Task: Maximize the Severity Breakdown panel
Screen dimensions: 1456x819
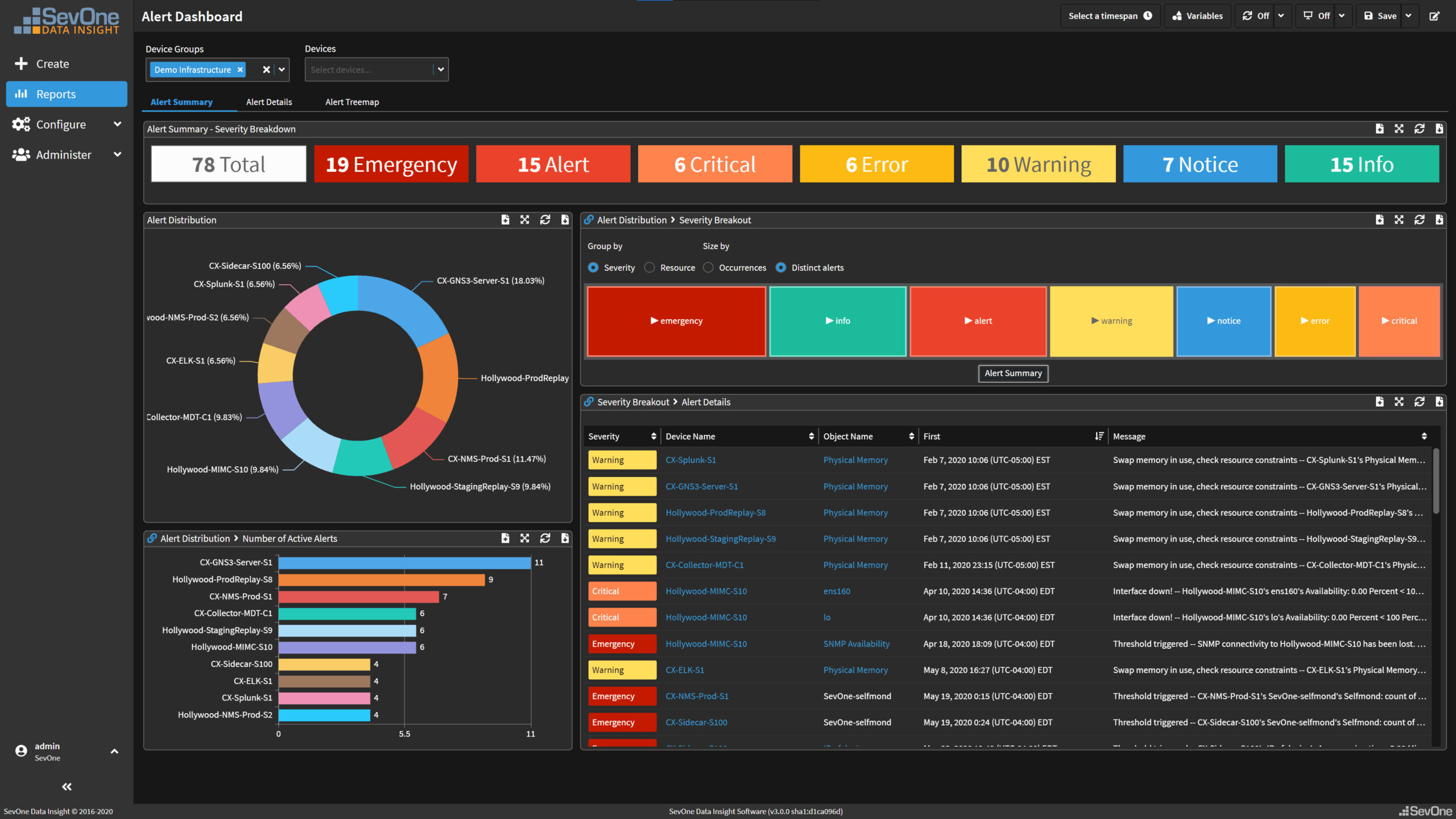Action: coord(1399,129)
